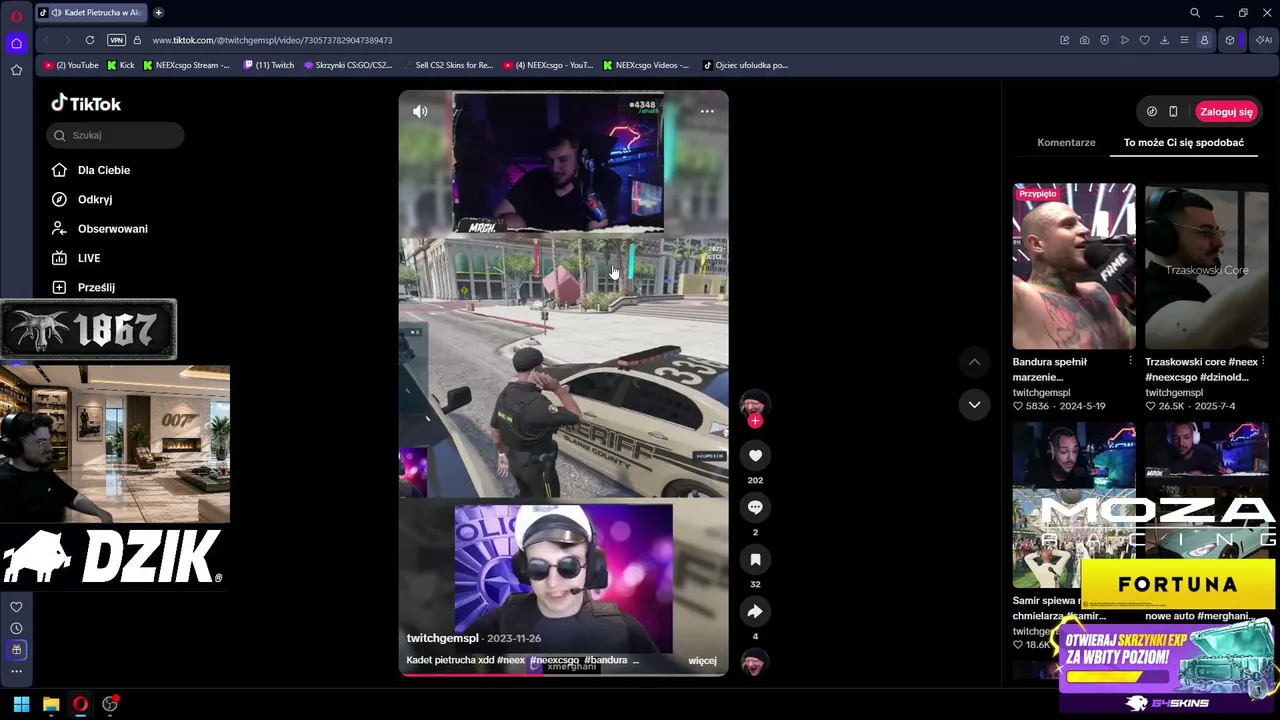Open Opera's easy setup sliders icon
This screenshot has height=720, width=1280.
pyautogui.click(x=1185, y=40)
